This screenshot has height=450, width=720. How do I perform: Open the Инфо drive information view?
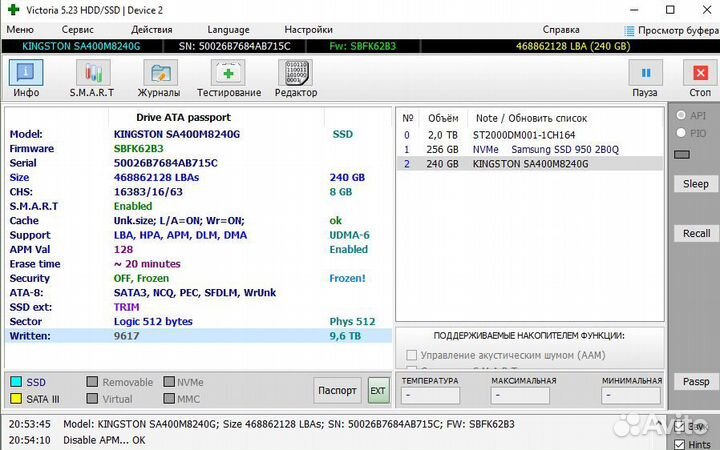click(x=26, y=79)
